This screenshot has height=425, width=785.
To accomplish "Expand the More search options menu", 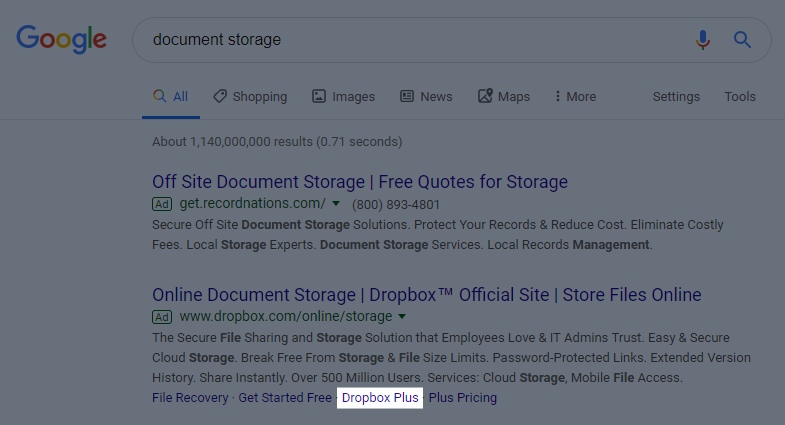I will tap(575, 96).
